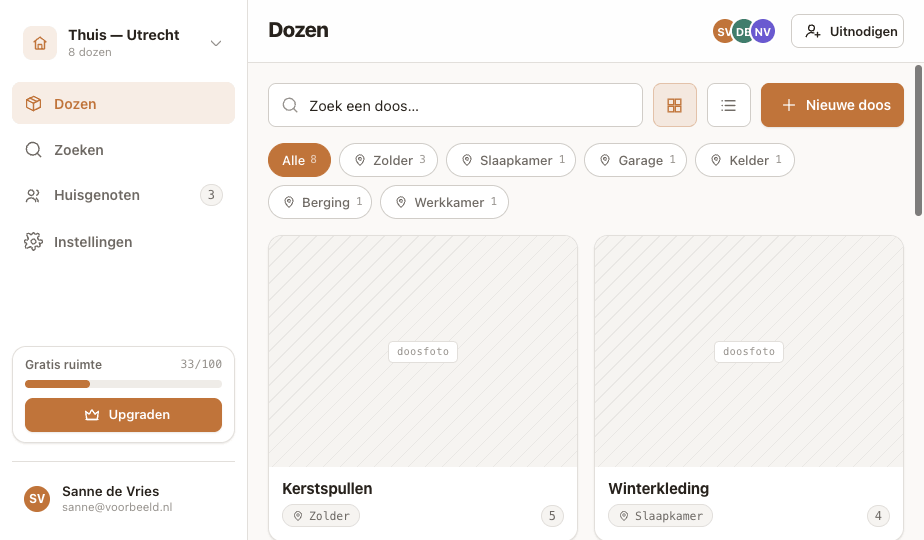
Task: Filter by Kelder location chip
Action: click(745, 160)
